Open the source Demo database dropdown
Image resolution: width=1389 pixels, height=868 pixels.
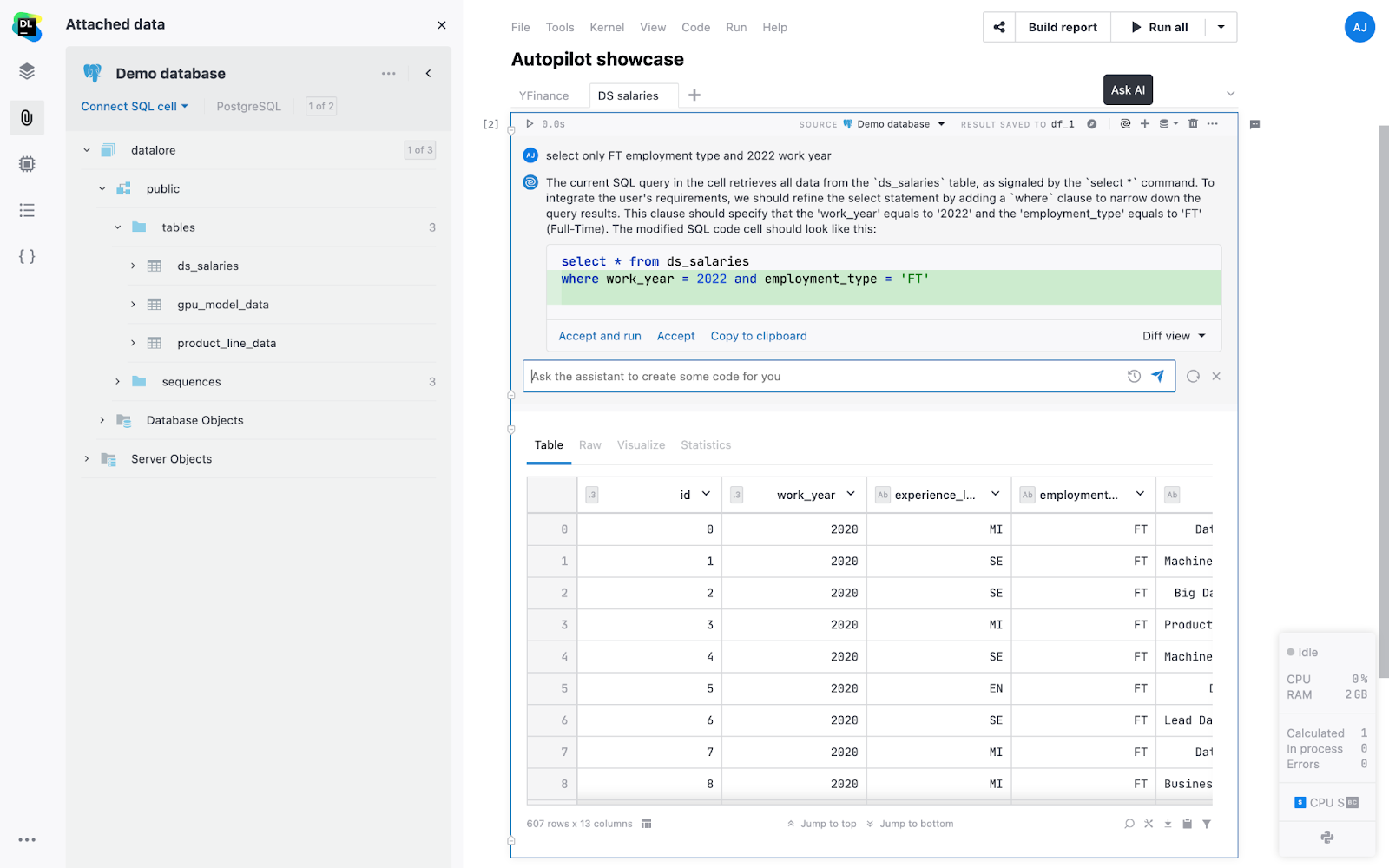tap(894, 124)
